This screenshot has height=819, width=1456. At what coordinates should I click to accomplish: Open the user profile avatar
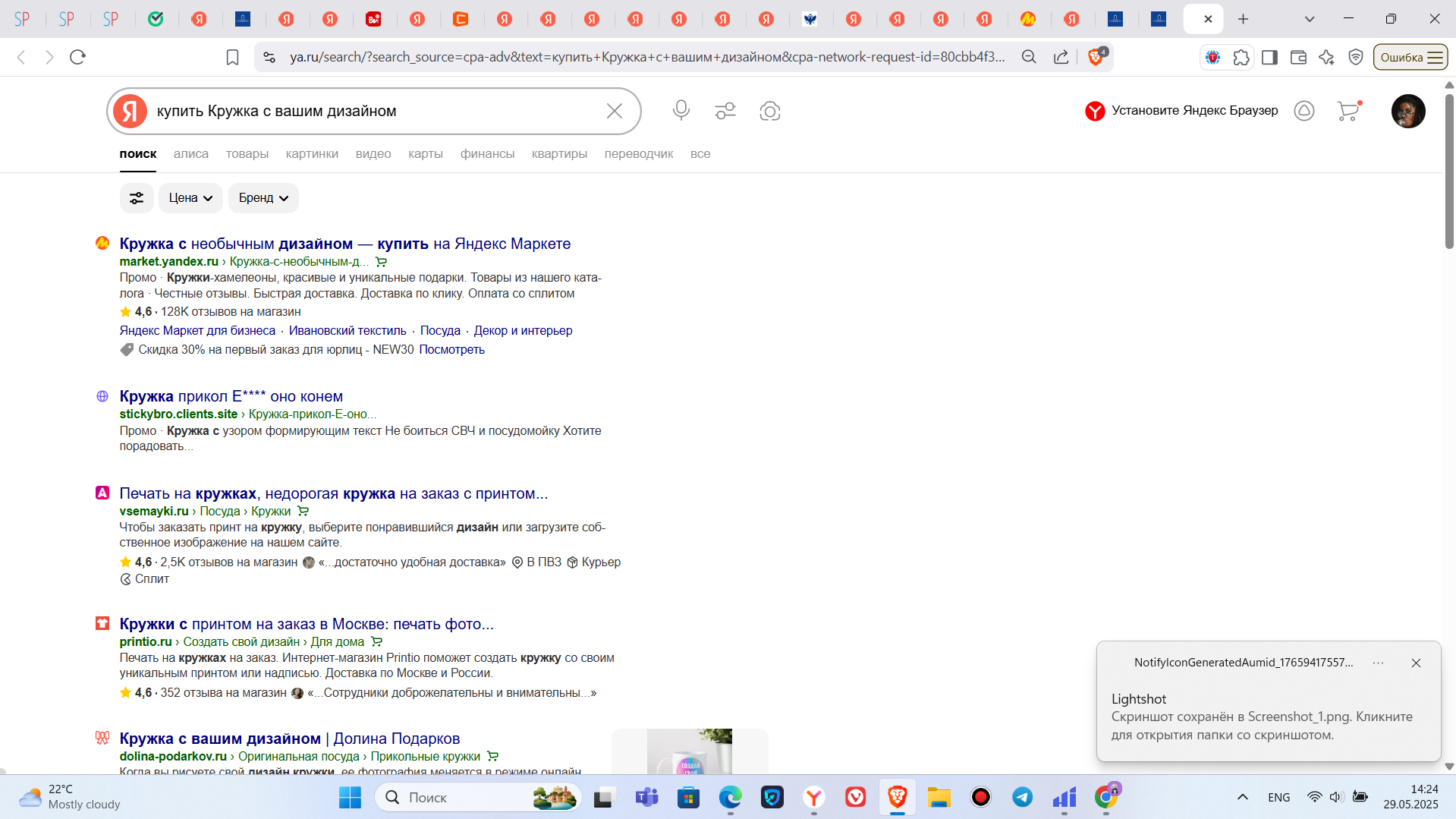click(1408, 111)
